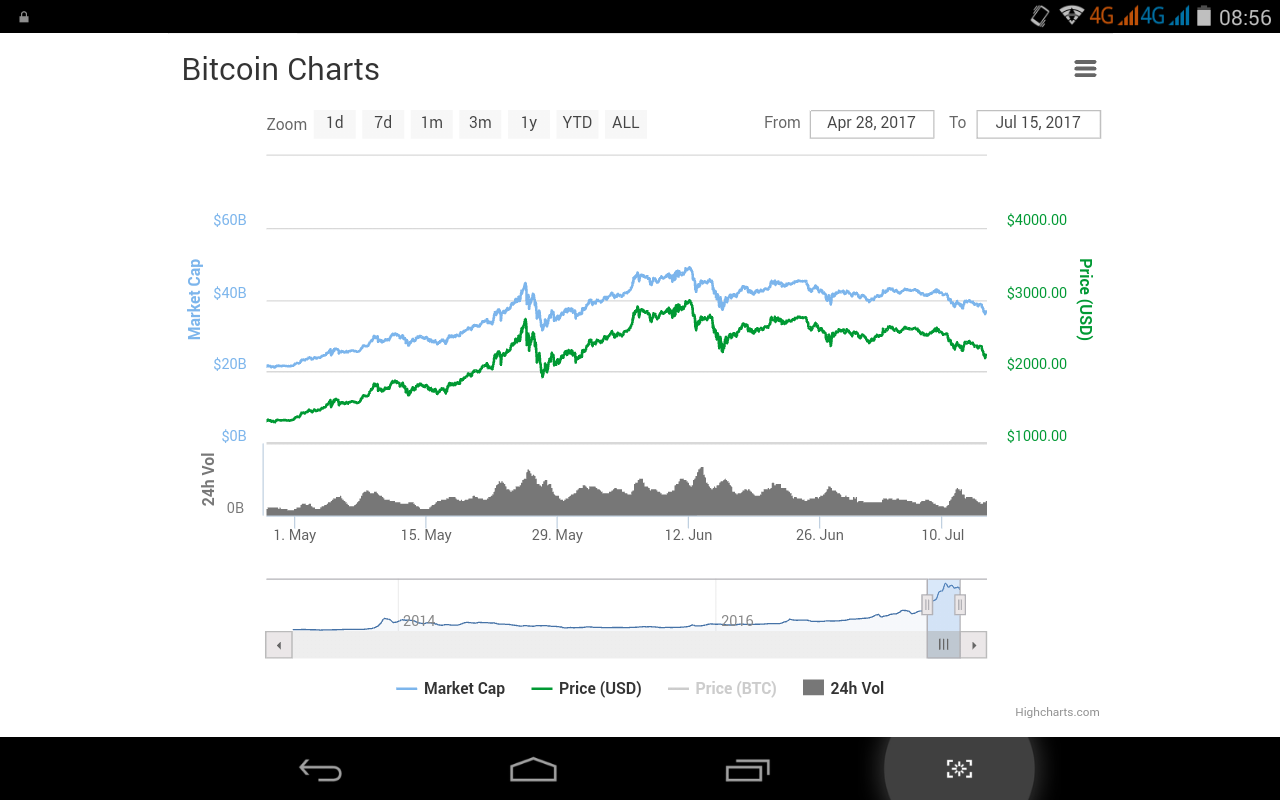Tap the Android home navigation icon
The image size is (1280, 800).
pos(533,769)
